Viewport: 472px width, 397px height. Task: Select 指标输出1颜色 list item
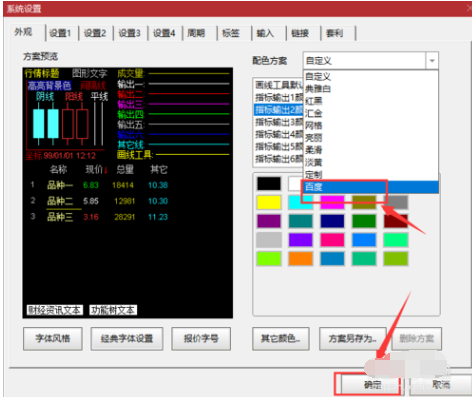[279, 97]
